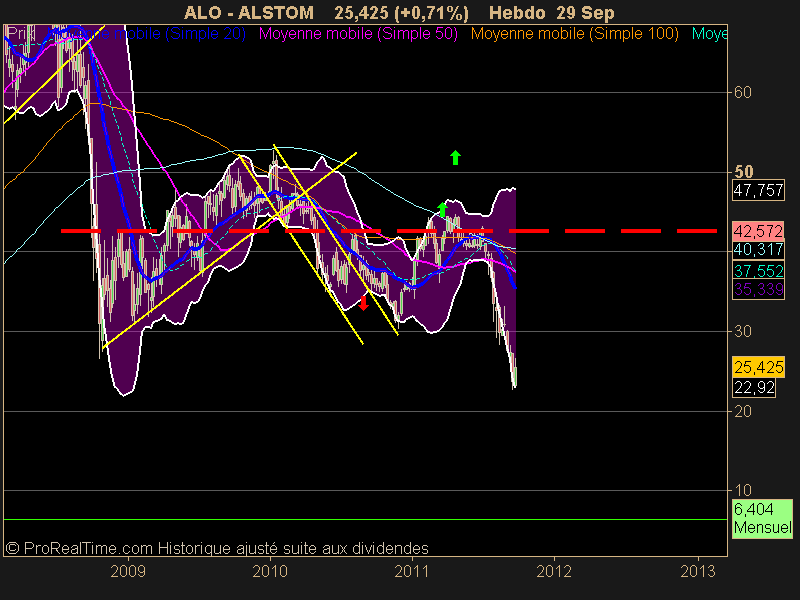Click the 20 price axis tick
This screenshot has width=800, height=600.
click(x=742, y=411)
